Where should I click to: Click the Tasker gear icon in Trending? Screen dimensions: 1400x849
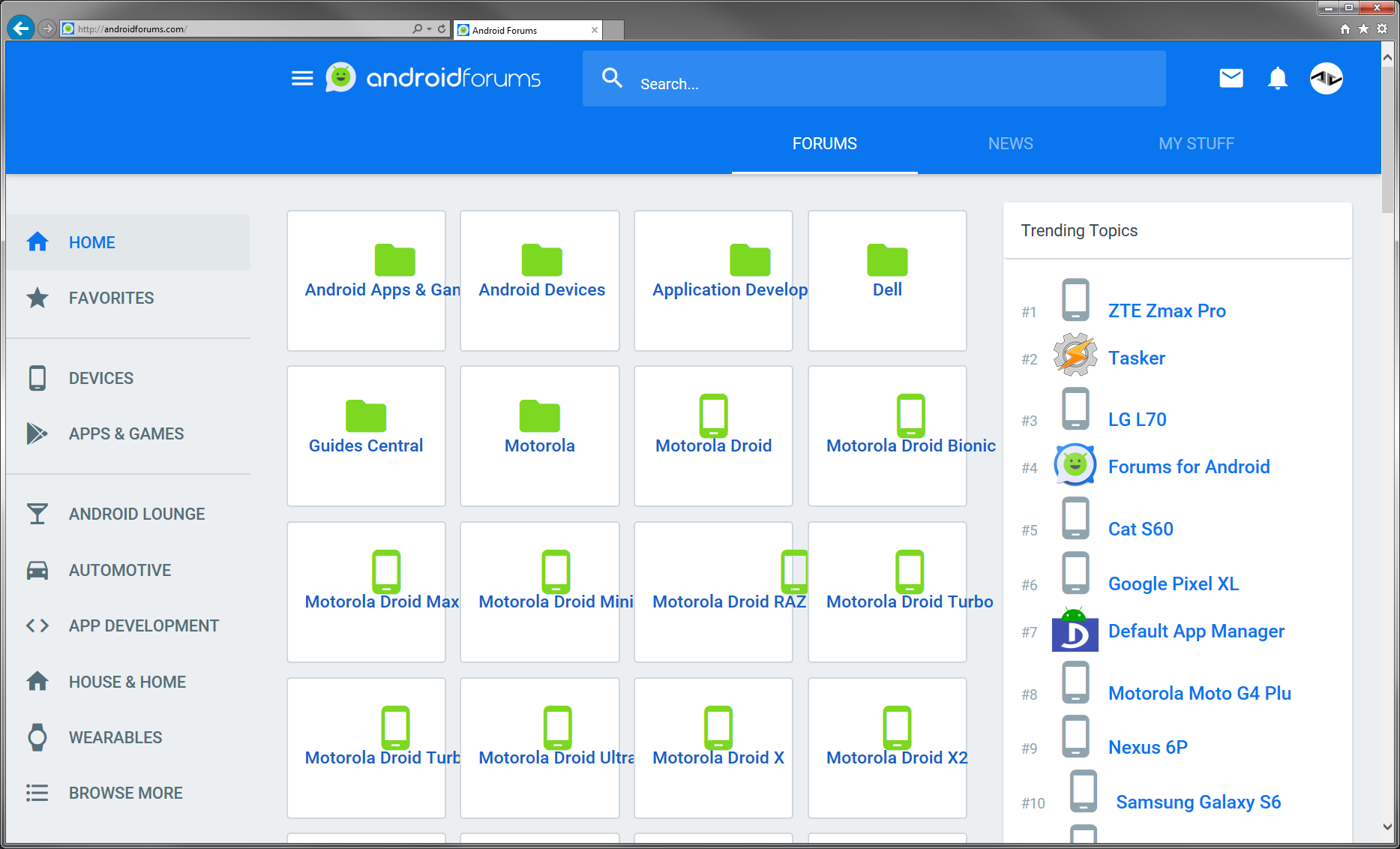[x=1075, y=355]
